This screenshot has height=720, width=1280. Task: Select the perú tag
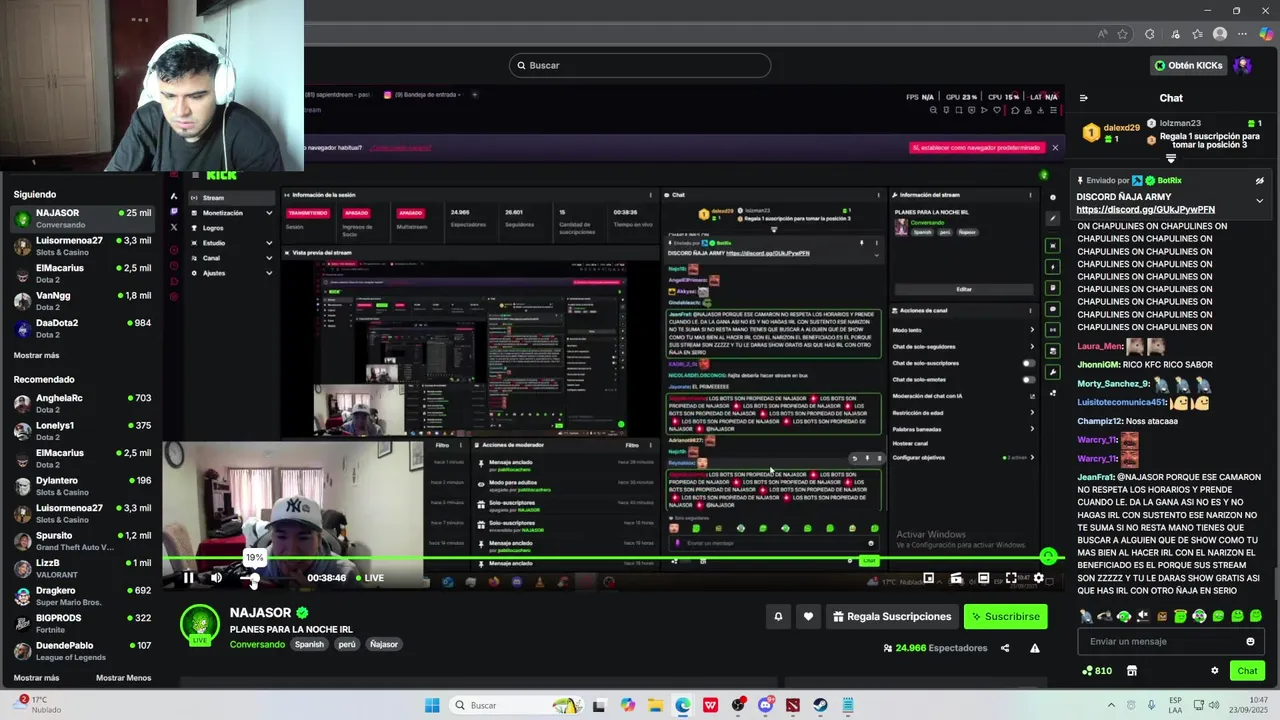[x=347, y=644]
